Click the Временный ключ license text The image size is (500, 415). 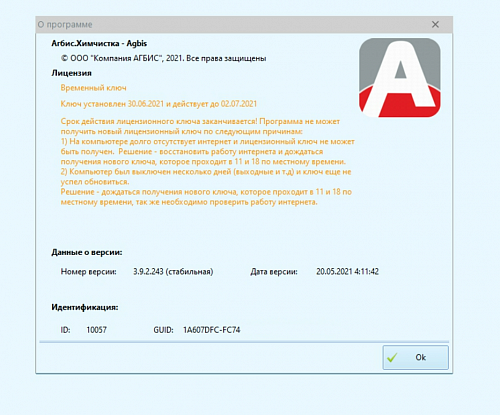[x=93, y=88]
